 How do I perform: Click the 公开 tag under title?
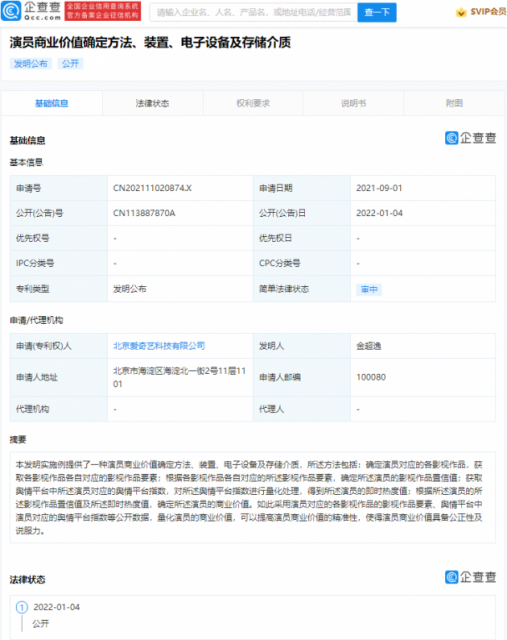click(x=70, y=64)
